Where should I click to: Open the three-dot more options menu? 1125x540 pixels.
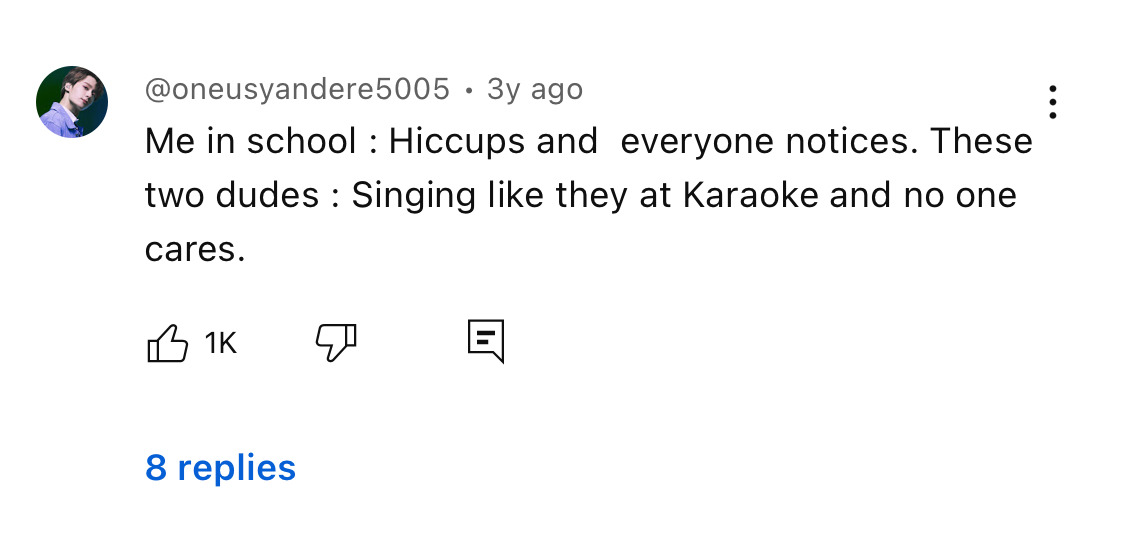1052,102
